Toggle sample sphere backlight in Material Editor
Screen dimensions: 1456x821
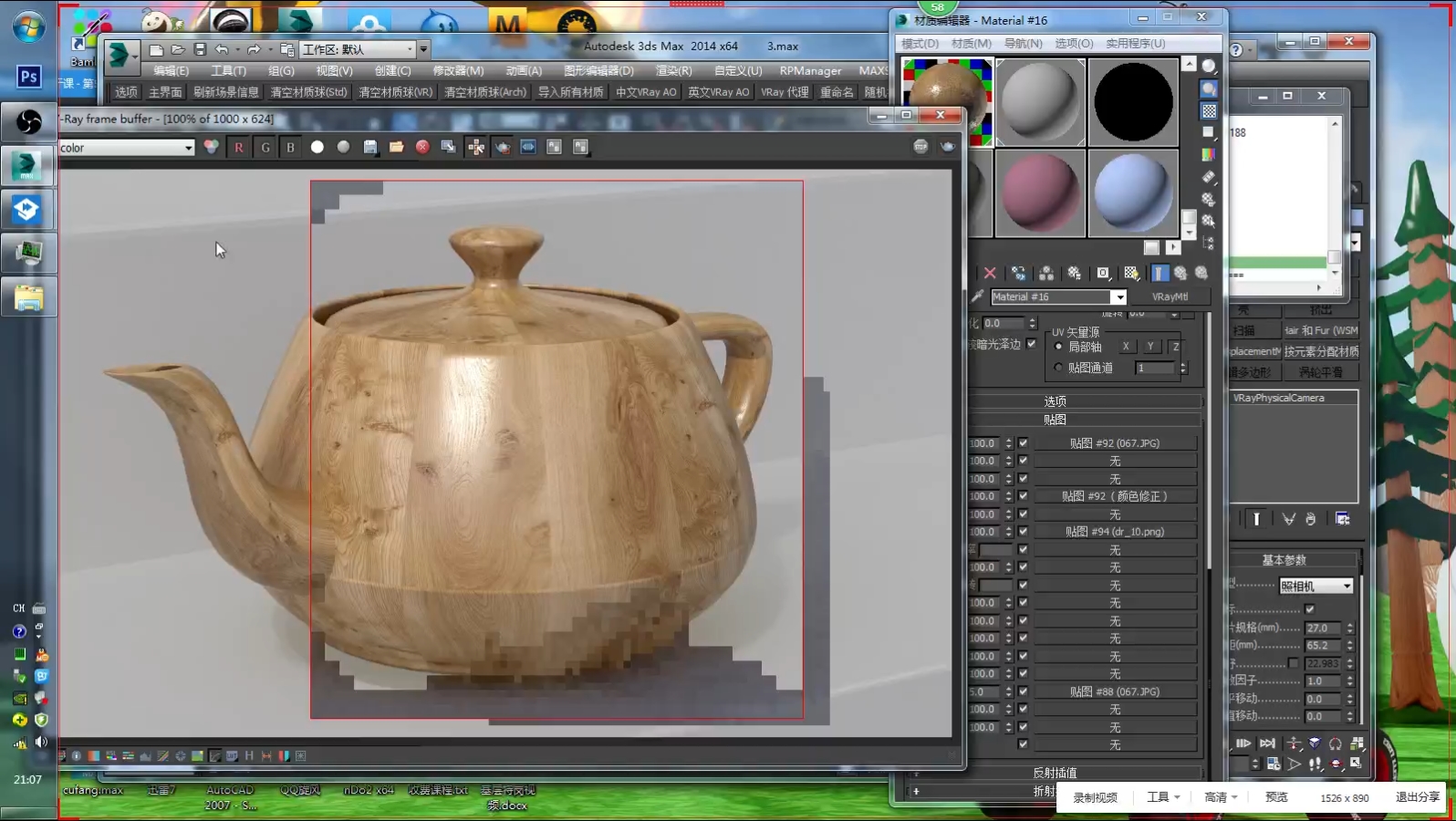(1209, 88)
